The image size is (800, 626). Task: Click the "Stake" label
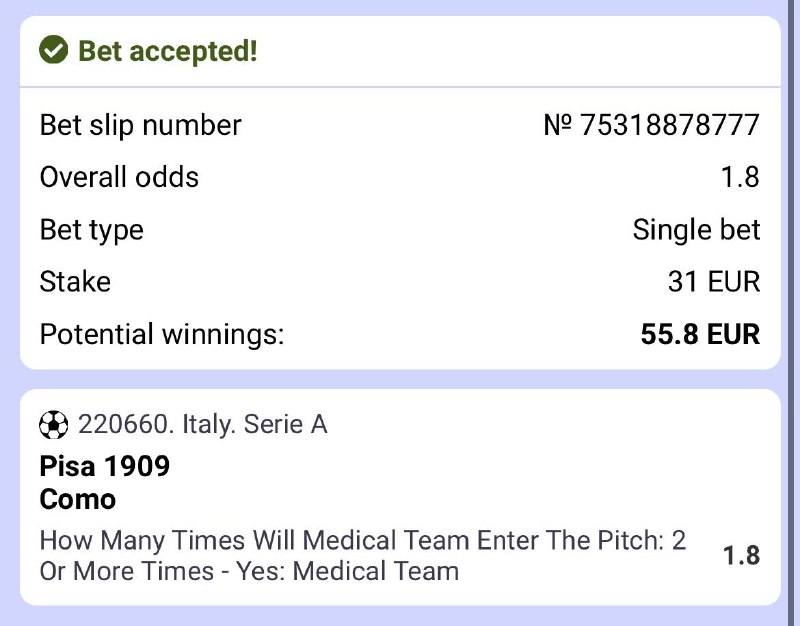(75, 282)
